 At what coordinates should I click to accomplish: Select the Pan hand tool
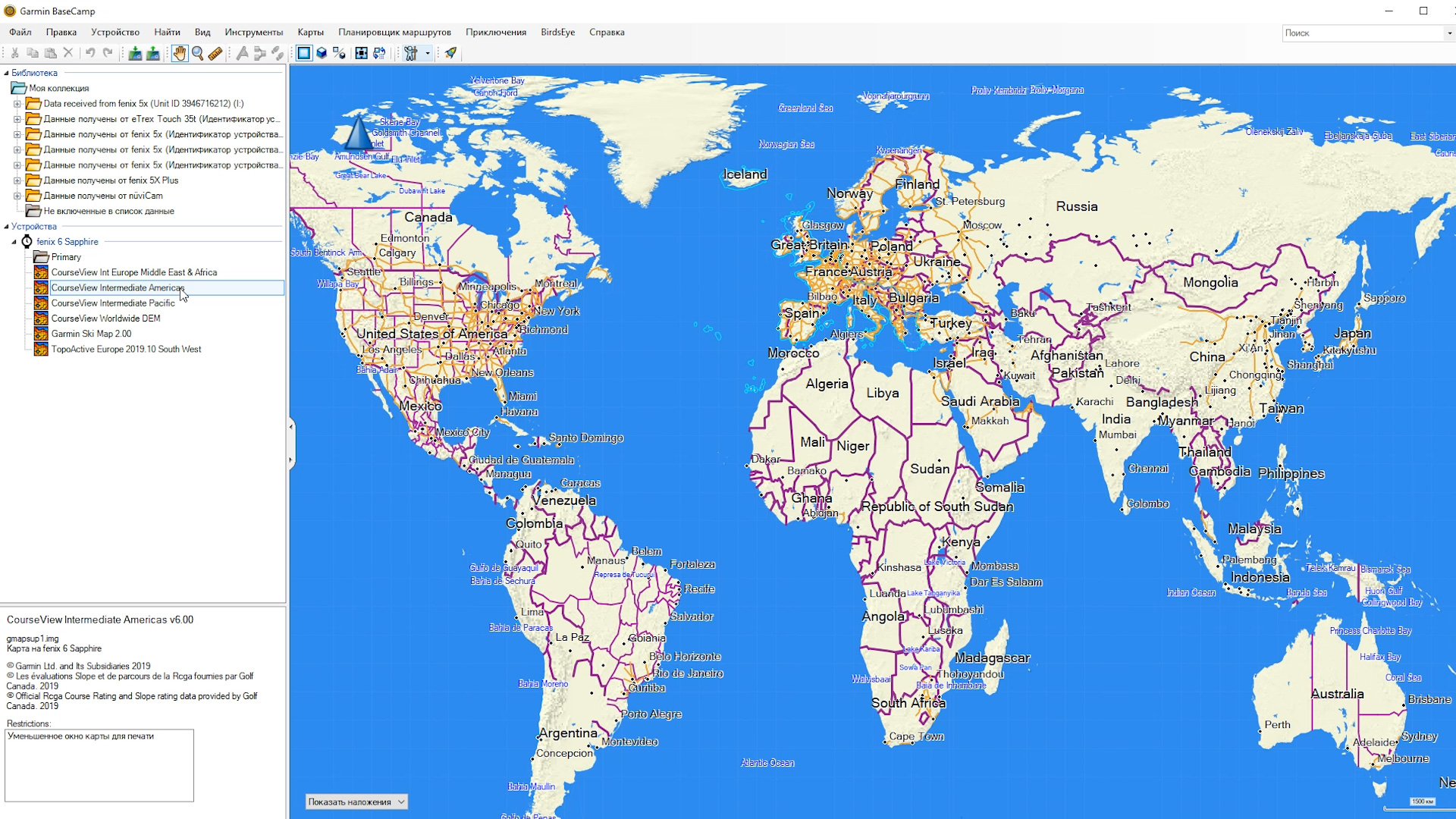click(x=179, y=53)
